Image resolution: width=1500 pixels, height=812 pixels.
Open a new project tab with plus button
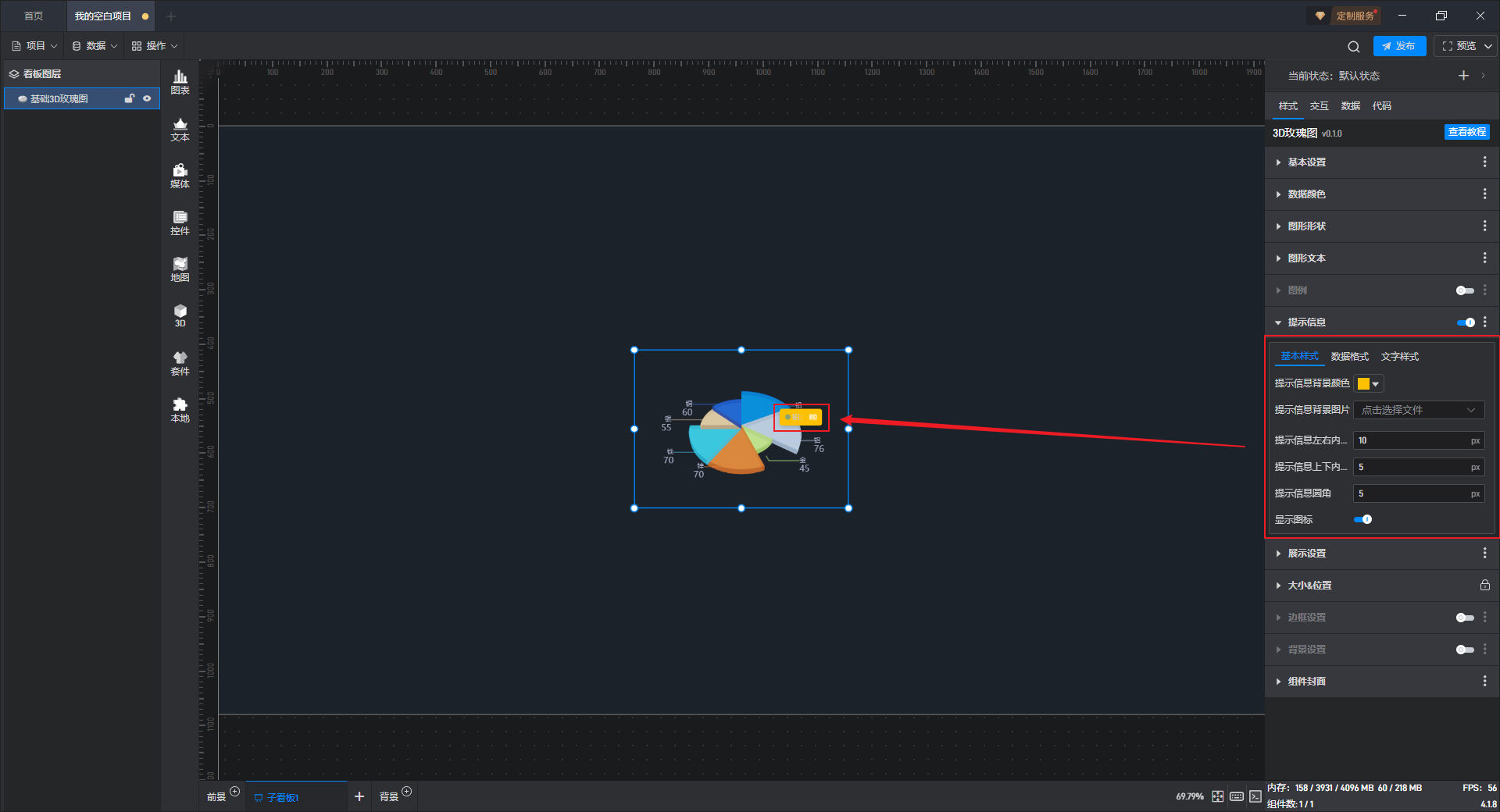pyautogui.click(x=171, y=16)
